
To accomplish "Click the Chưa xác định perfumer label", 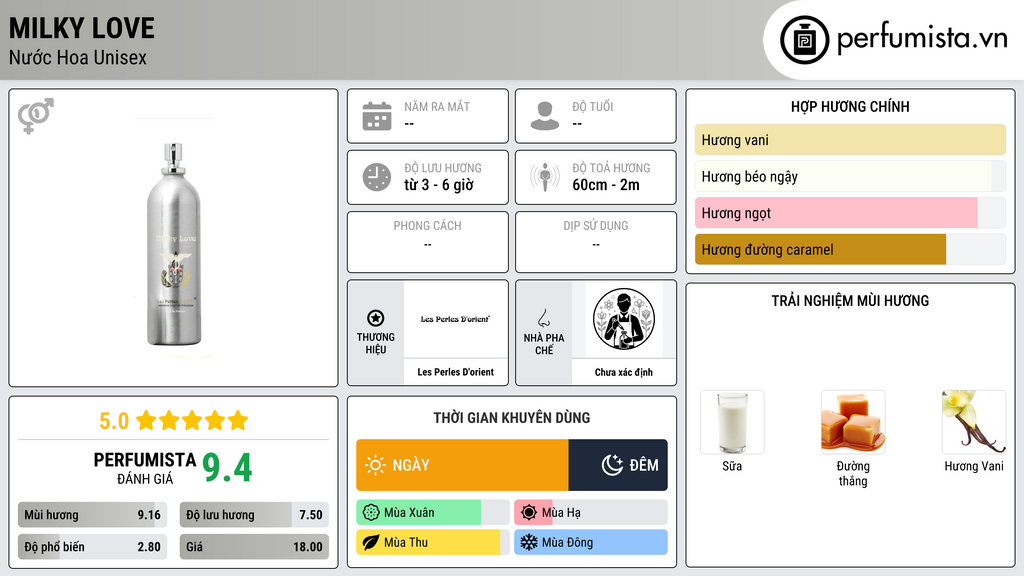I will [624, 372].
